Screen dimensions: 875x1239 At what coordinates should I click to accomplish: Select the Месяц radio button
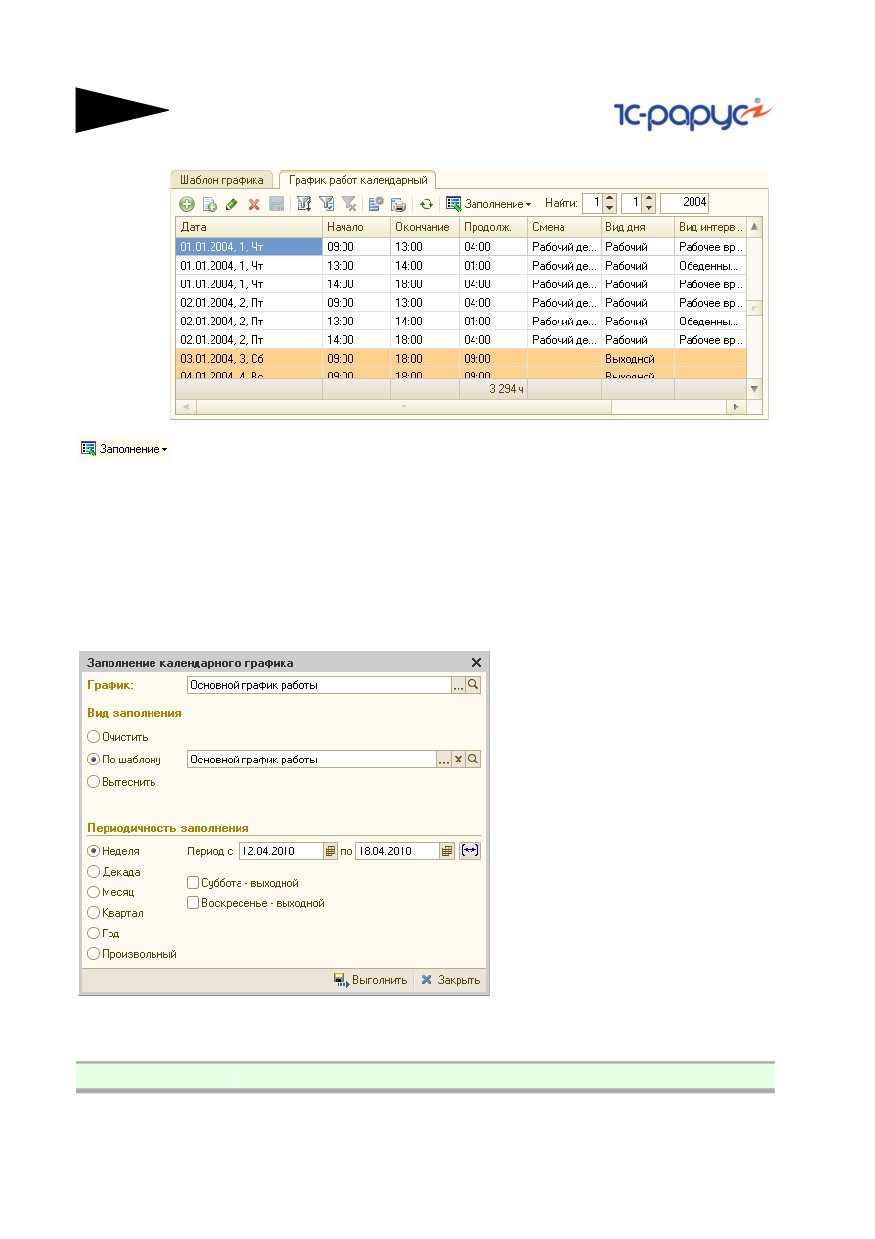tap(94, 892)
